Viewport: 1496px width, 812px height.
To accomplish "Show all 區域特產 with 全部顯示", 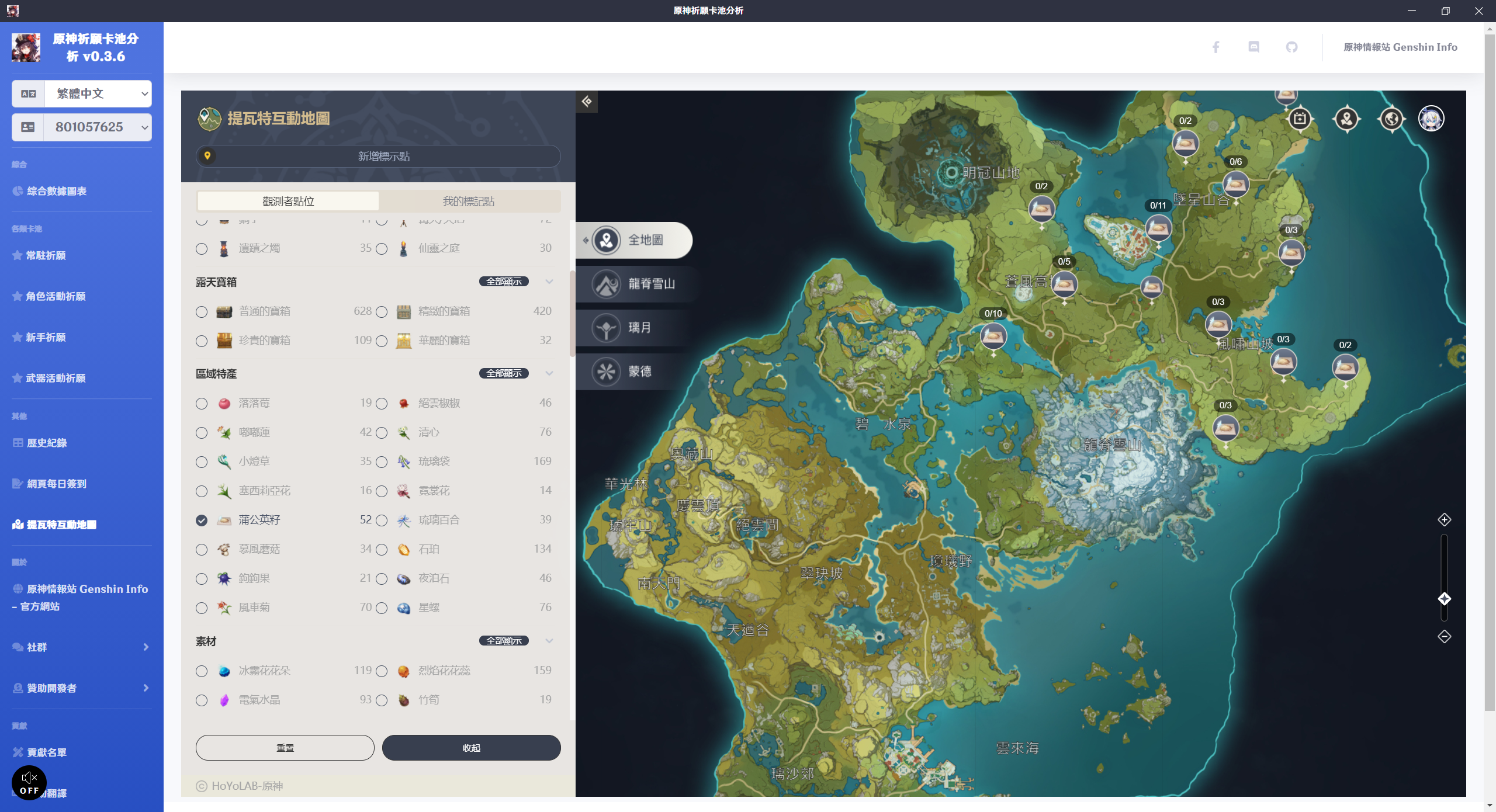I will tap(504, 373).
